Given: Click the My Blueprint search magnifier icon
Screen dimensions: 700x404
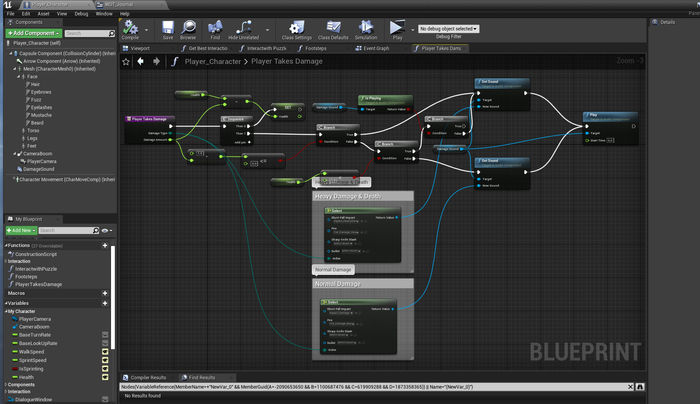Looking at the screenshot, I should tap(96, 230).
